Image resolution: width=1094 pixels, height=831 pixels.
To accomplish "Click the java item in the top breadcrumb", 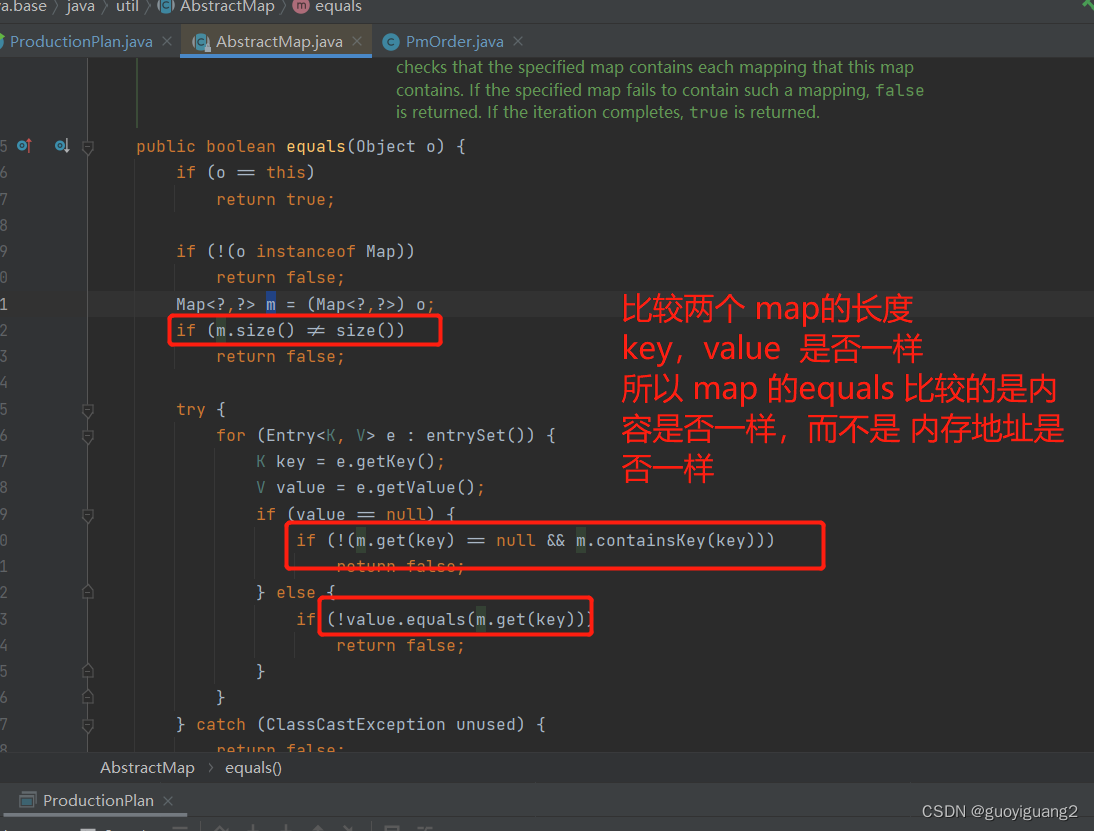I will (80, 7).
